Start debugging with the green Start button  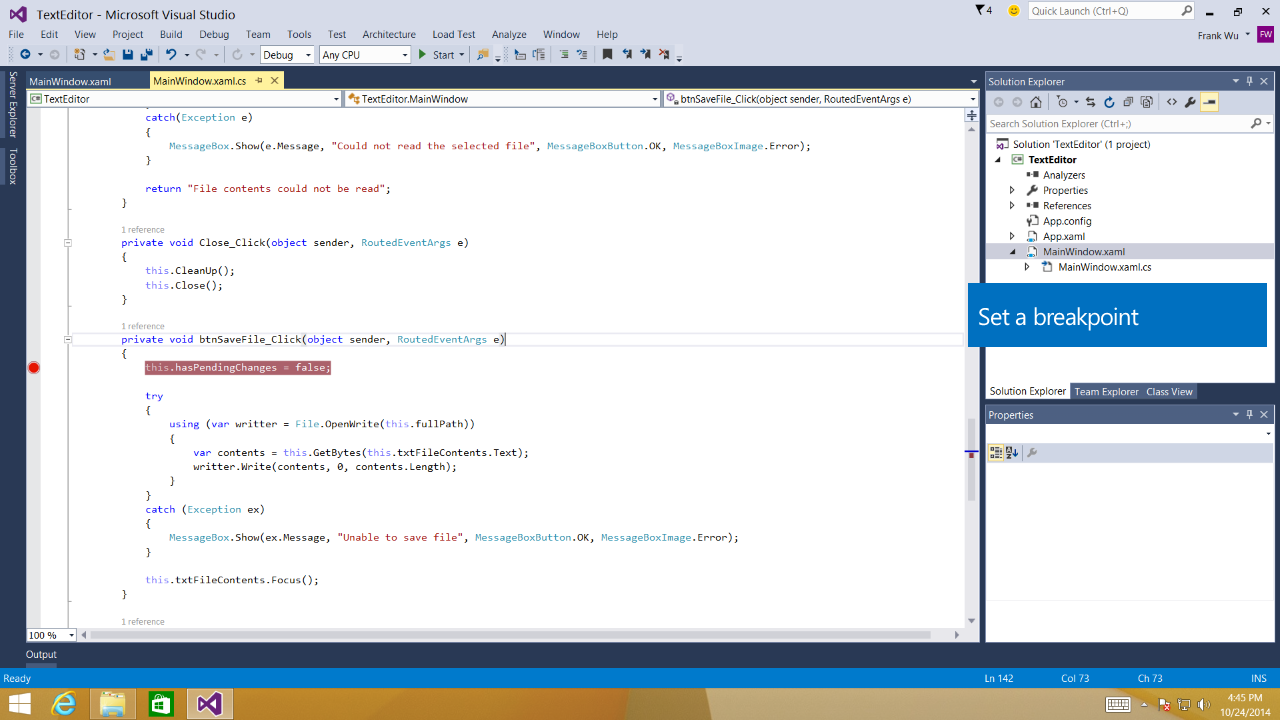click(x=436, y=55)
